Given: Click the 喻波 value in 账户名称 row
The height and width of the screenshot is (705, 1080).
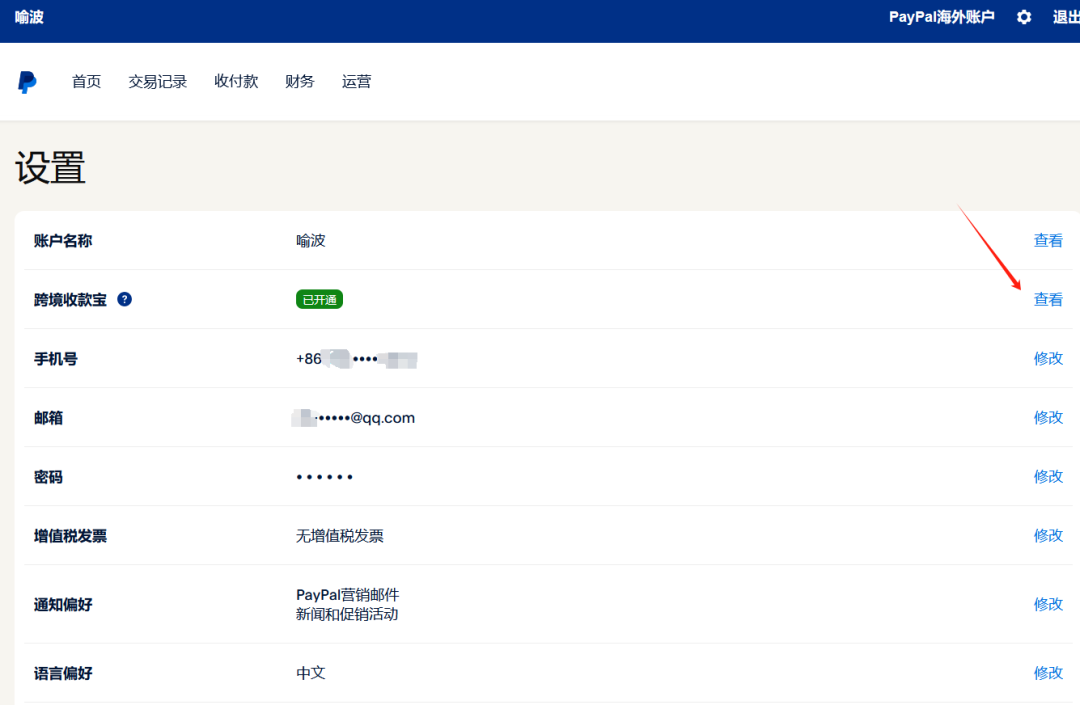Looking at the screenshot, I should [311, 241].
